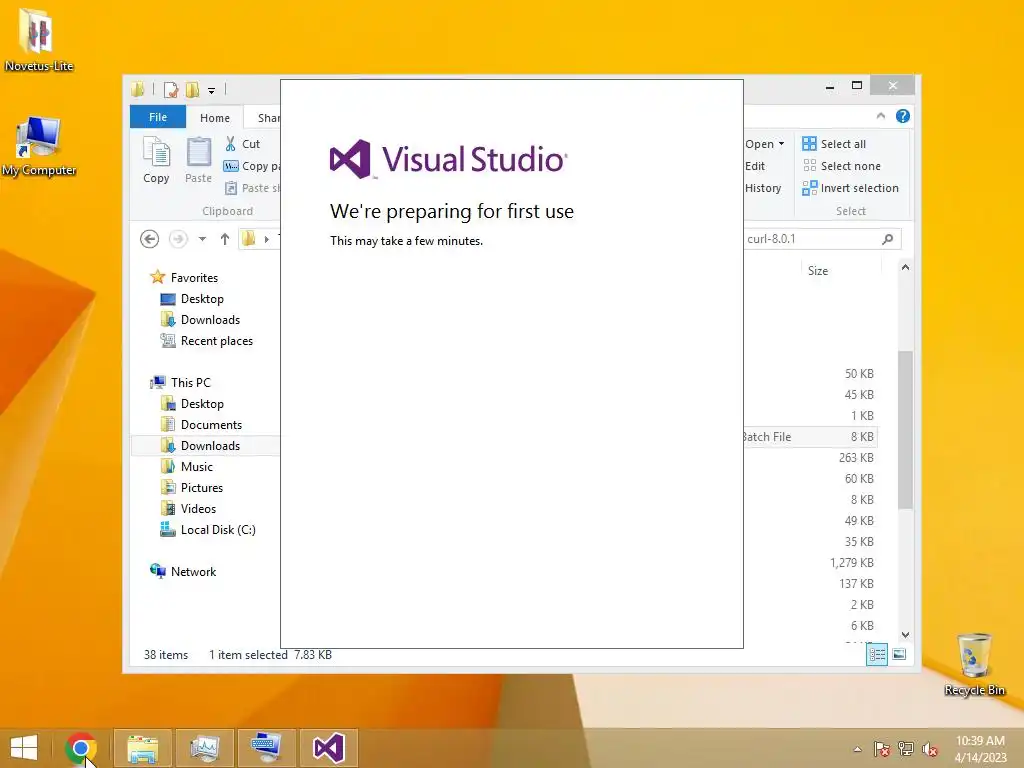Launch Google Chrome from taskbar

click(x=81, y=748)
